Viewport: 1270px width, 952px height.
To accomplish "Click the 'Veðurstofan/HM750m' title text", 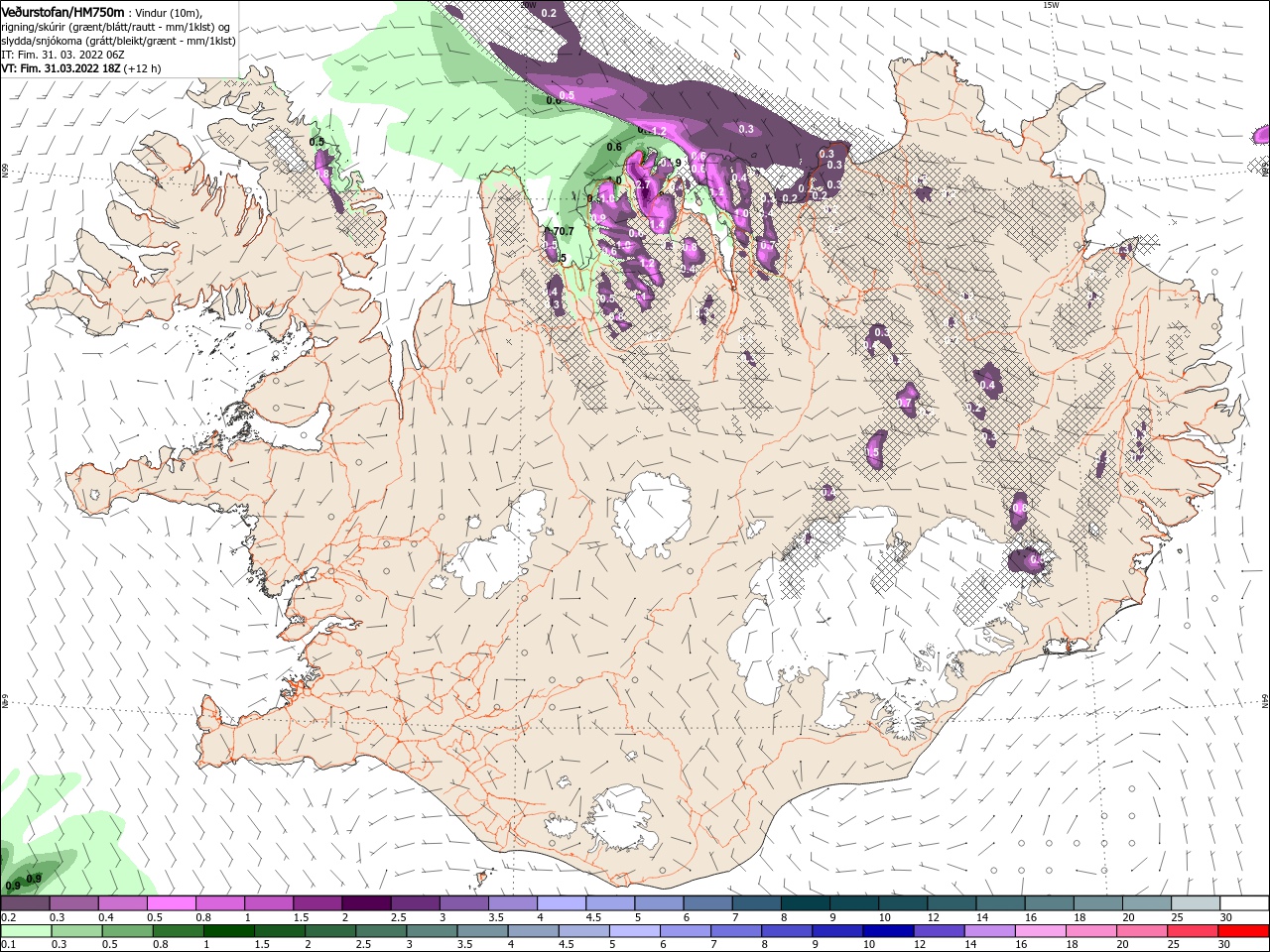I will click(63, 11).
